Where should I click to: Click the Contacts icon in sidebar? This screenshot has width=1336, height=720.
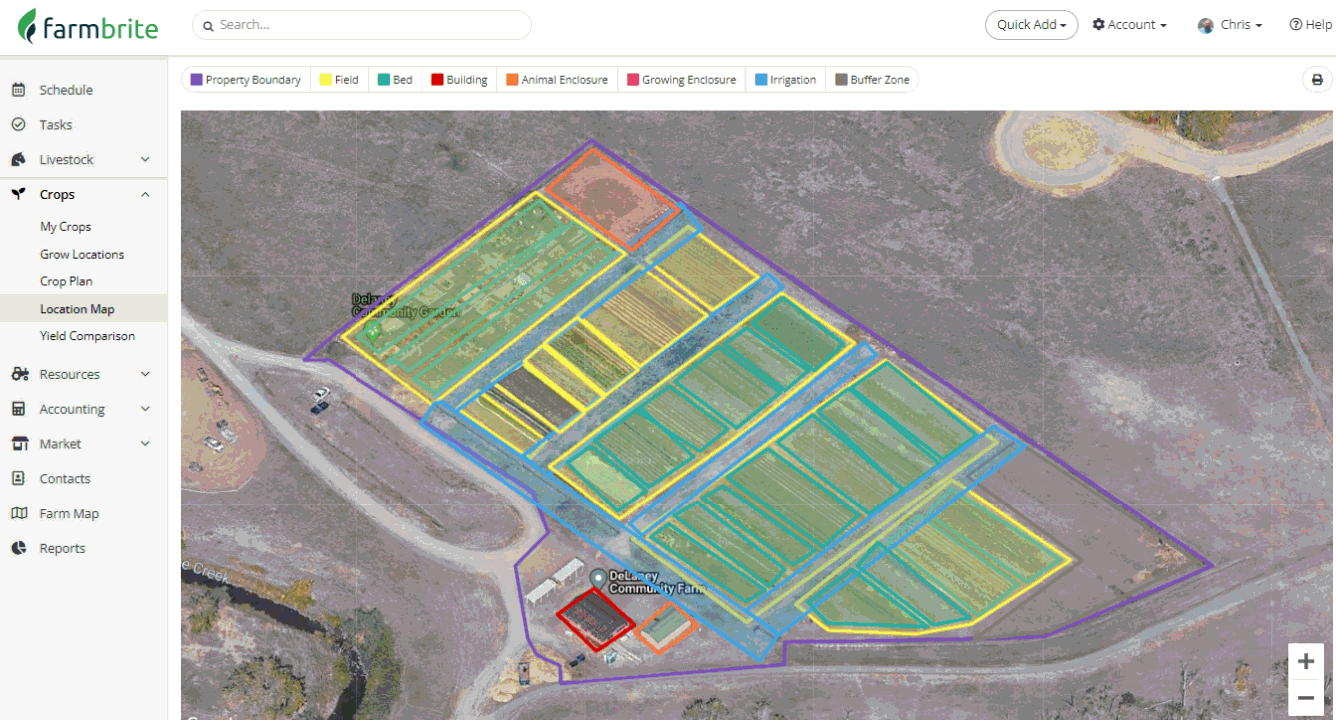[18, 478]
